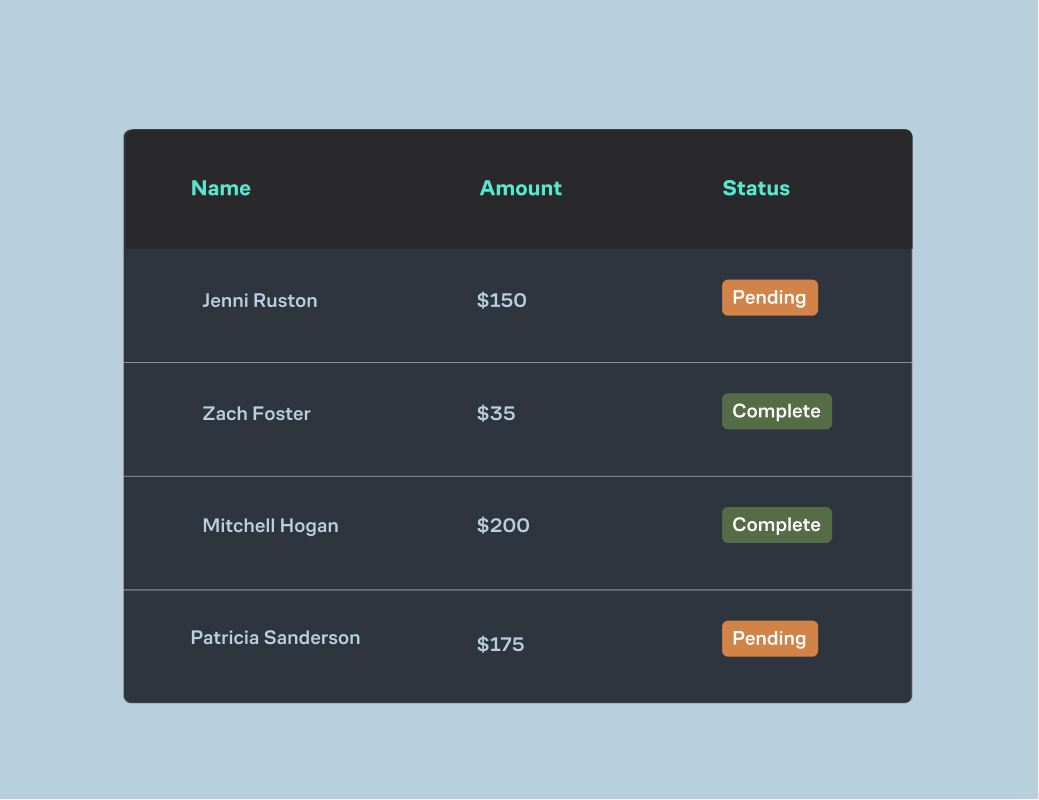Screen dimensions: 1039x800
Task: Click the Pending badge for Jenni Ruston
Action: tap(769, 297)
